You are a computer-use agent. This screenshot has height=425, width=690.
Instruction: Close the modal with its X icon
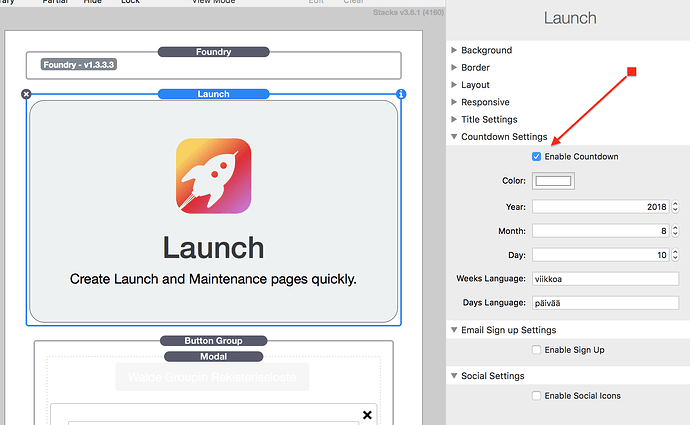pos(367,414)
